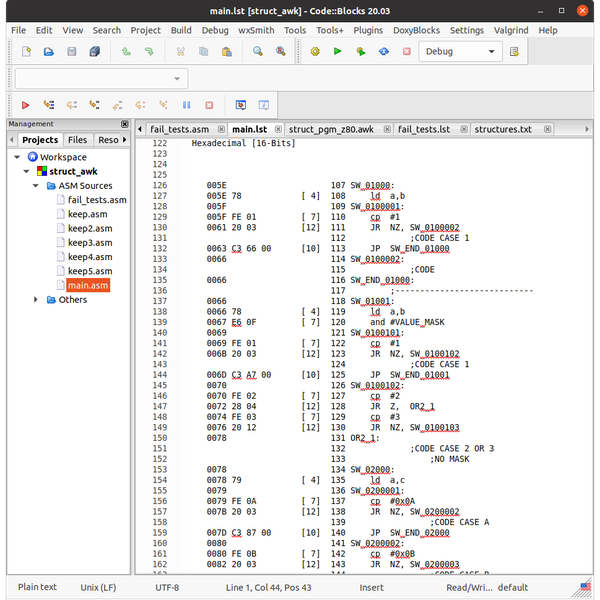Build the project with the gear icon
This screenshot has height=600, width=600.
tap(315, 51)
